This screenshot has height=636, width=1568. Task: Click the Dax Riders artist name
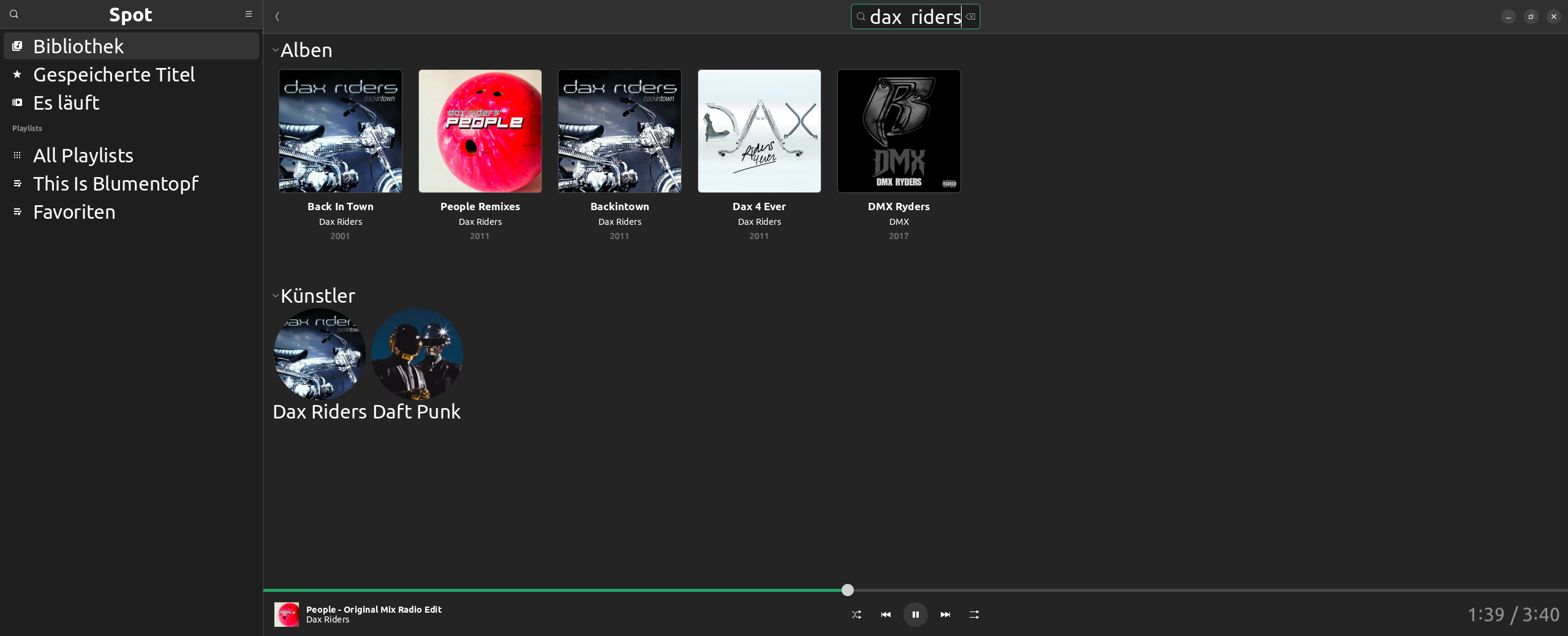click(320, 412)
